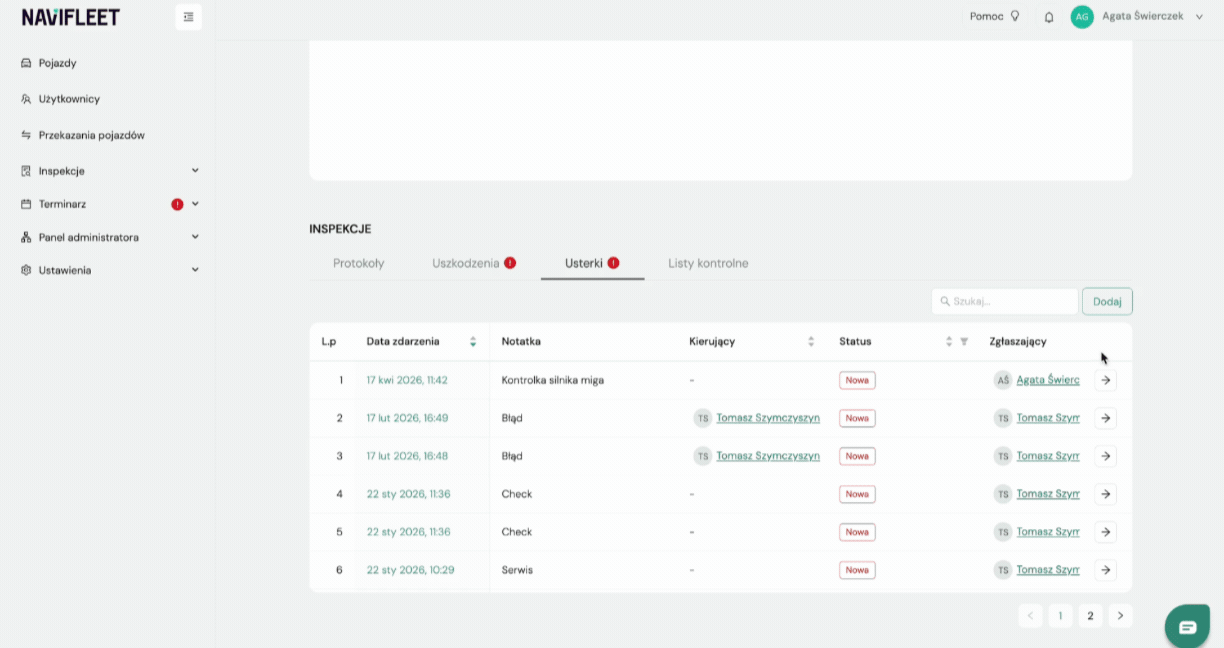Click the INSPEKCJE section heading
The image size is (1224, 648).
[340, 229]
